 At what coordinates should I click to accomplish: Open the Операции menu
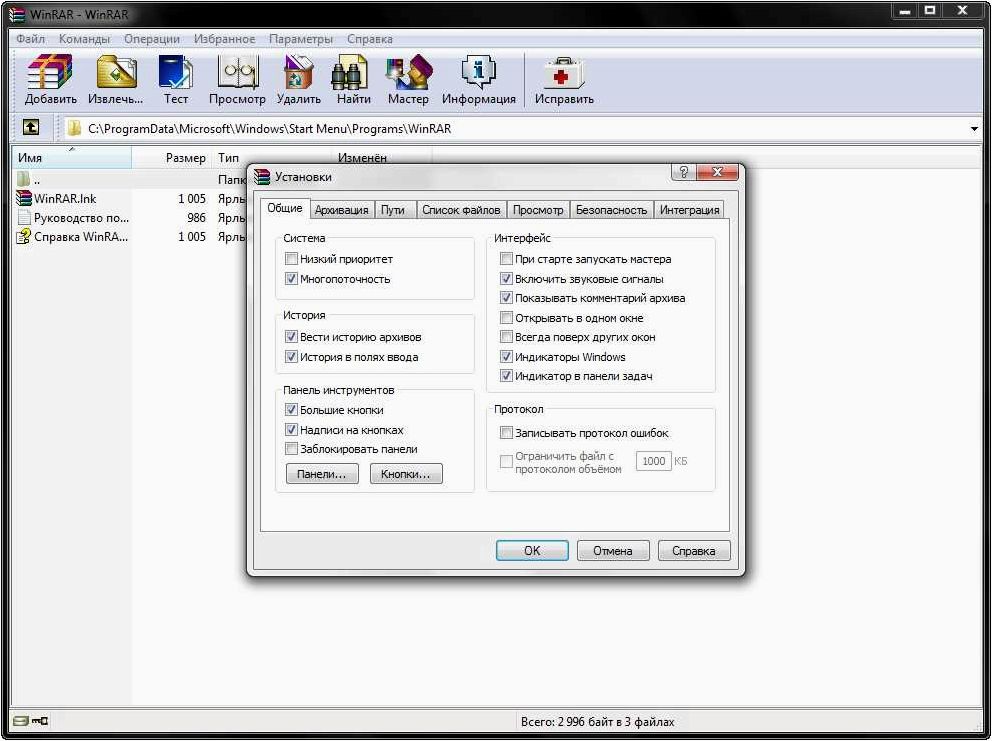pyautogui.click(x=152, y=39)
